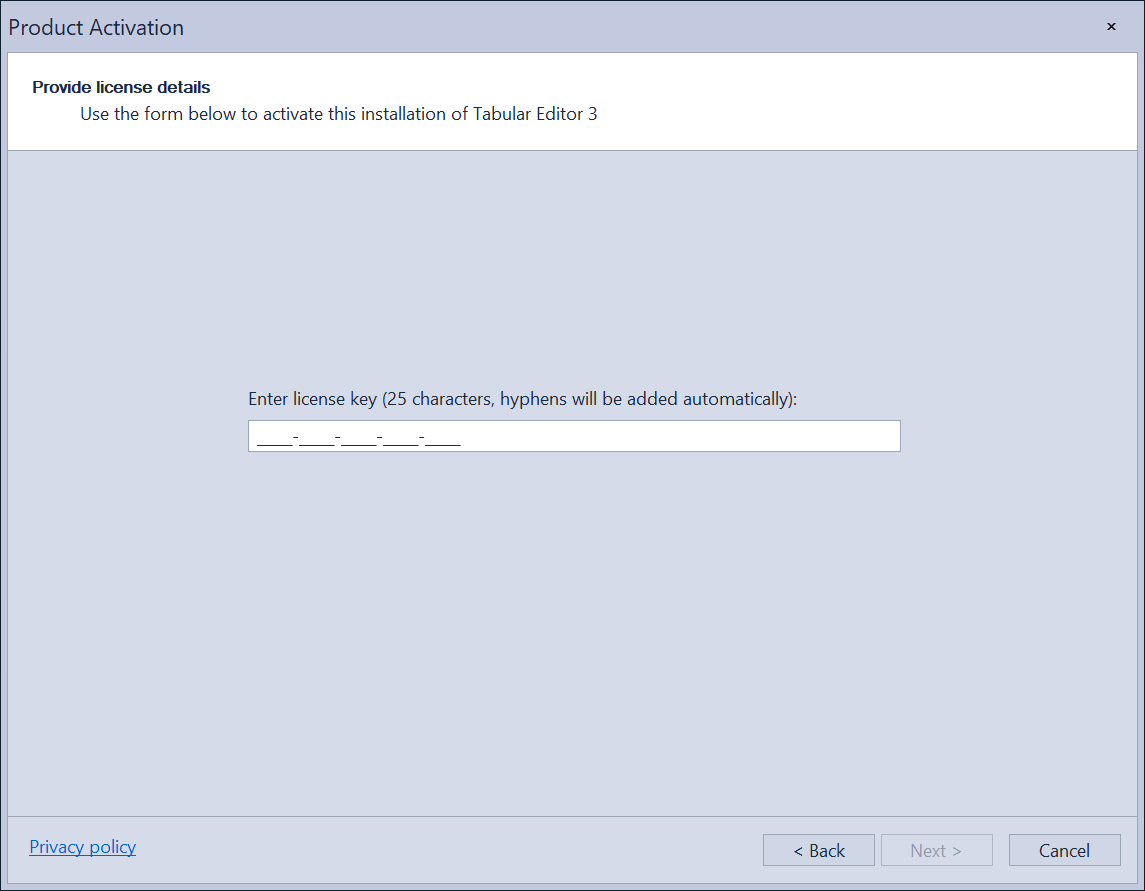Click the Tabular Editor 3 instruction text
Viewport: 1145px width, 891px height.
[x=338, y=114]
